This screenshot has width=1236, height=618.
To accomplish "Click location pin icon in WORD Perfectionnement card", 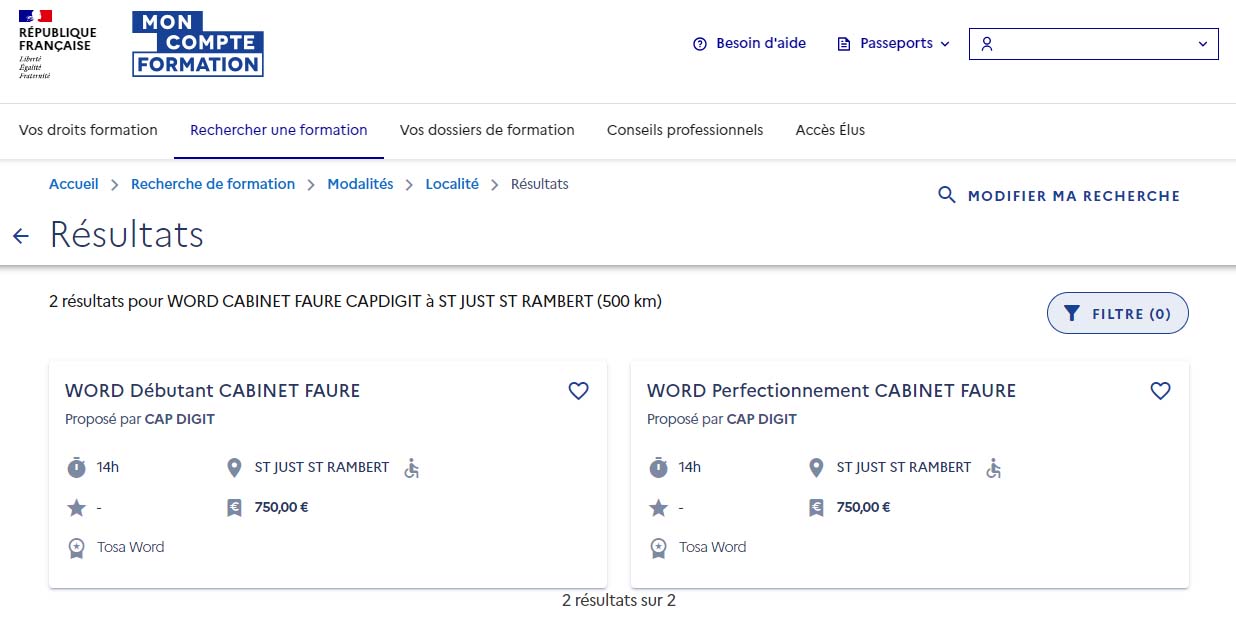I will click(x=816, y=467).
